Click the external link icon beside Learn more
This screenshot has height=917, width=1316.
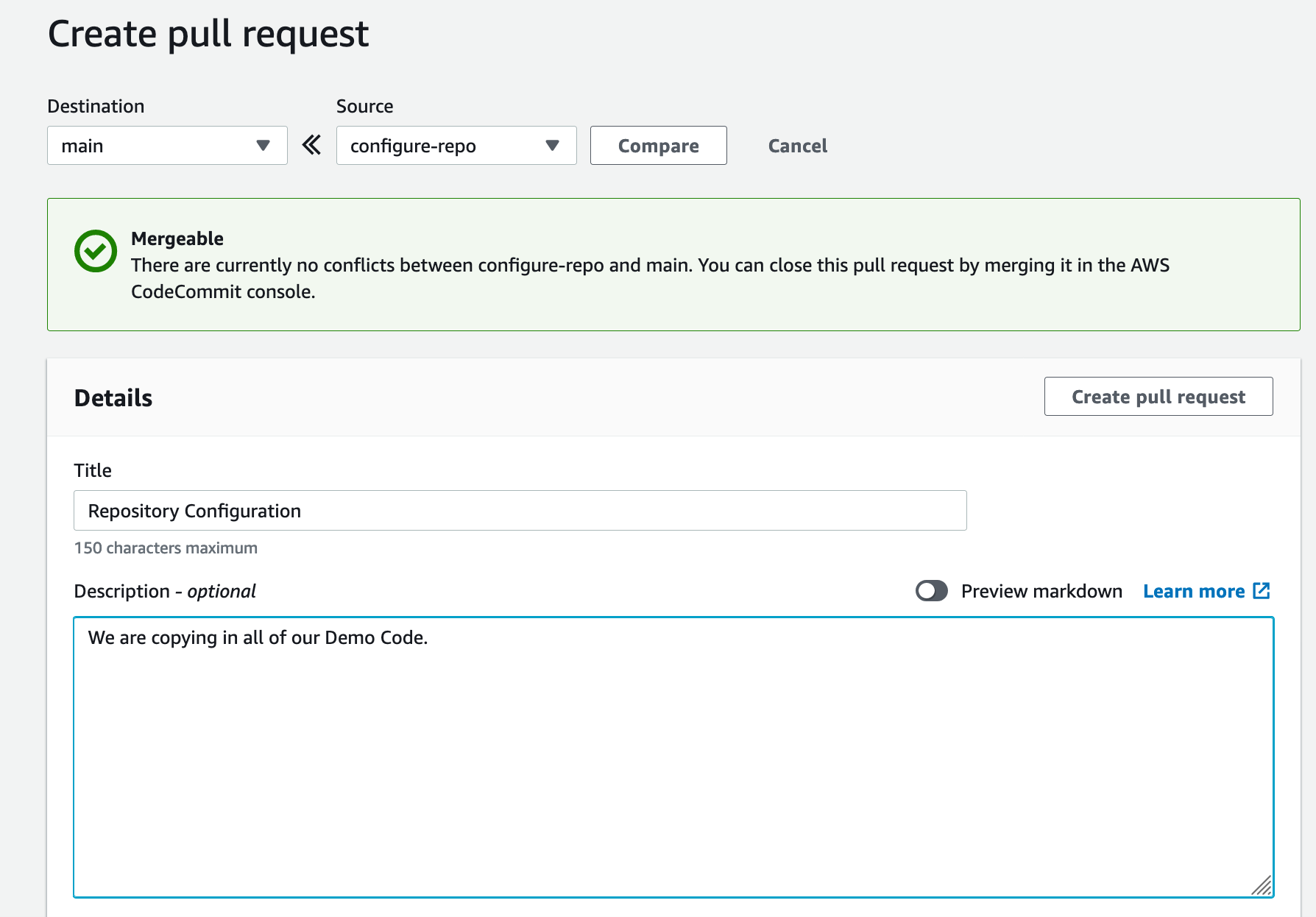coord(1262,590)
